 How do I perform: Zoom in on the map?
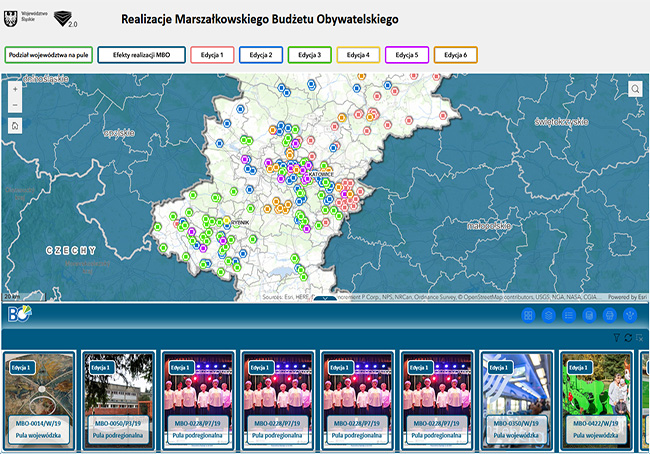15,89
